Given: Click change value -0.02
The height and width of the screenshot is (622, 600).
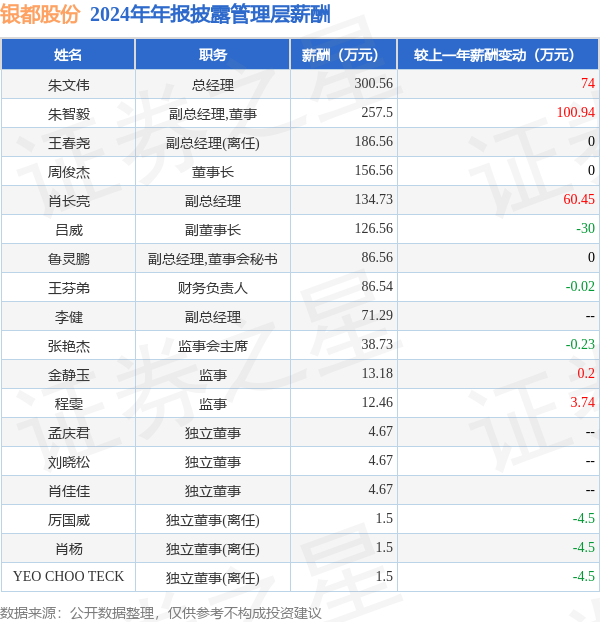Looking at the screenshot, I should click(x=580, y=286).
